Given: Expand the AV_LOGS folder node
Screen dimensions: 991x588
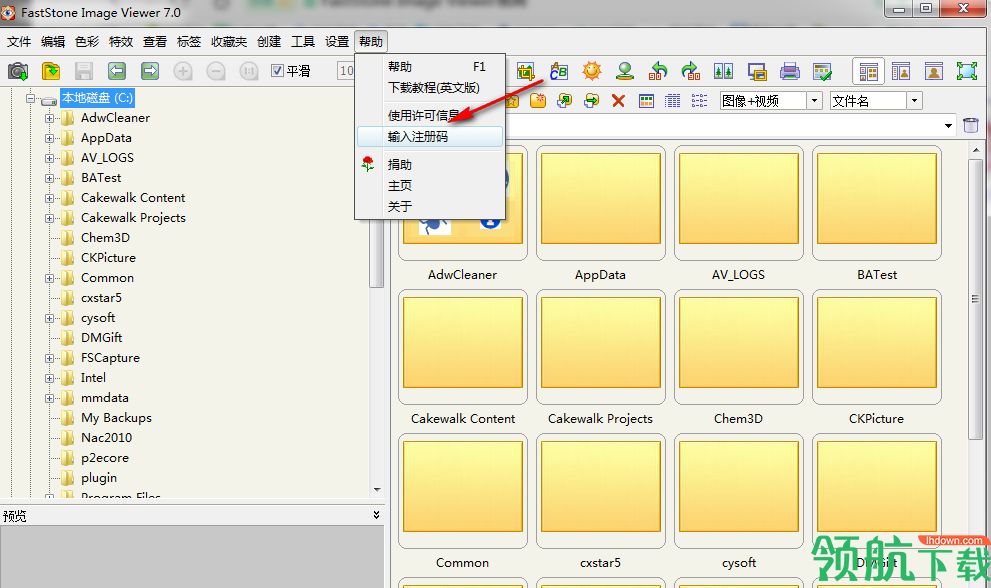Looking at the screenshot, I should [x=49, y=158].
